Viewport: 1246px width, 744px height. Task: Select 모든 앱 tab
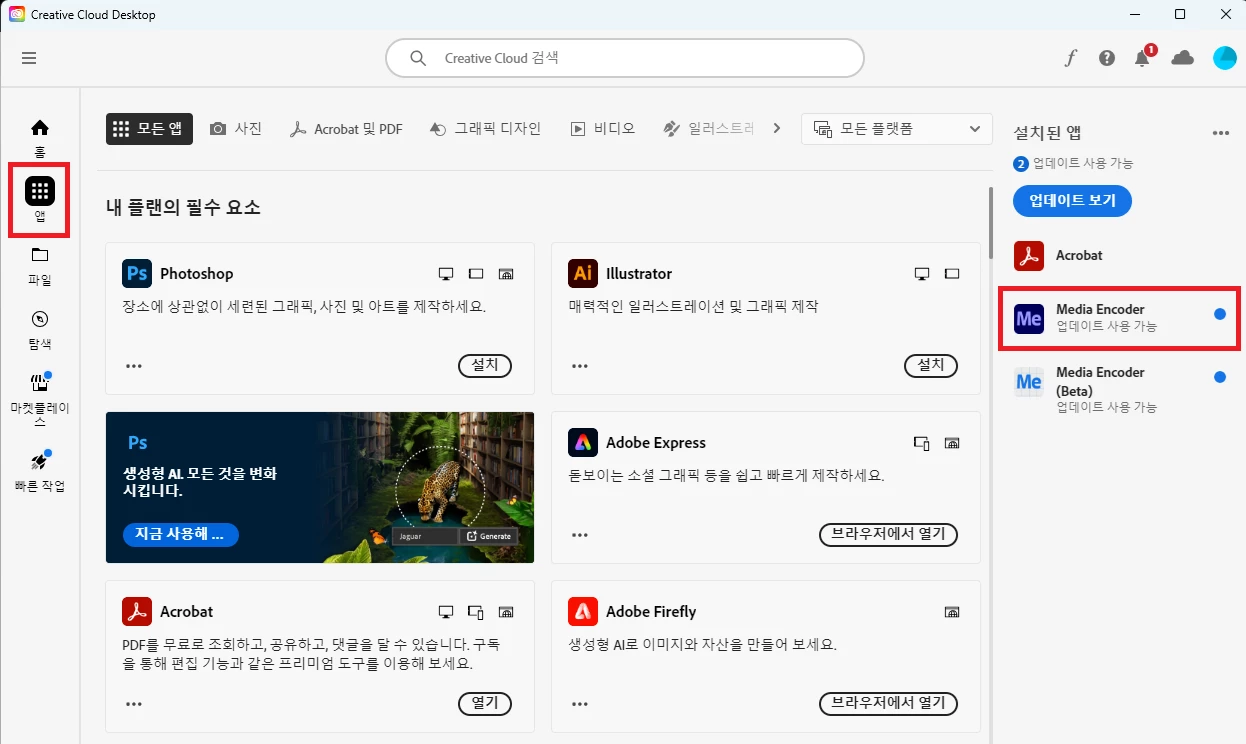(149, 129)
